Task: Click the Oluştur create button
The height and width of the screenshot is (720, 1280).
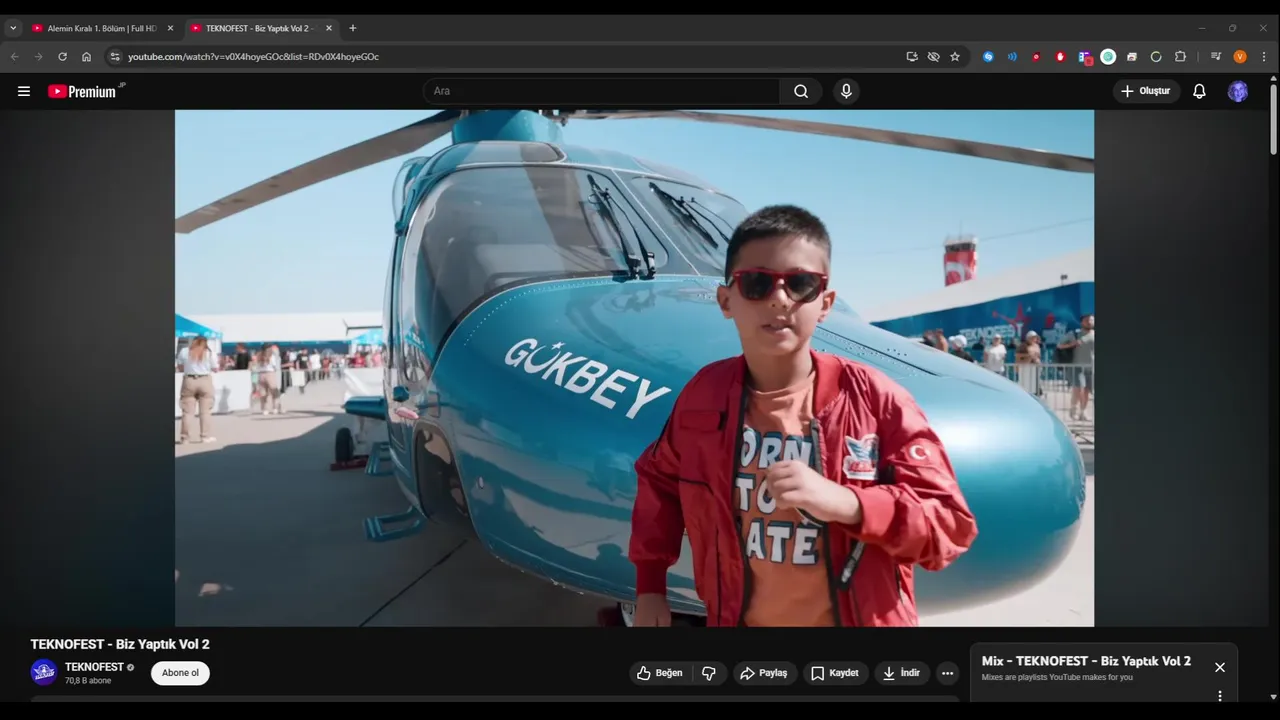Action: pos(1146,91)
